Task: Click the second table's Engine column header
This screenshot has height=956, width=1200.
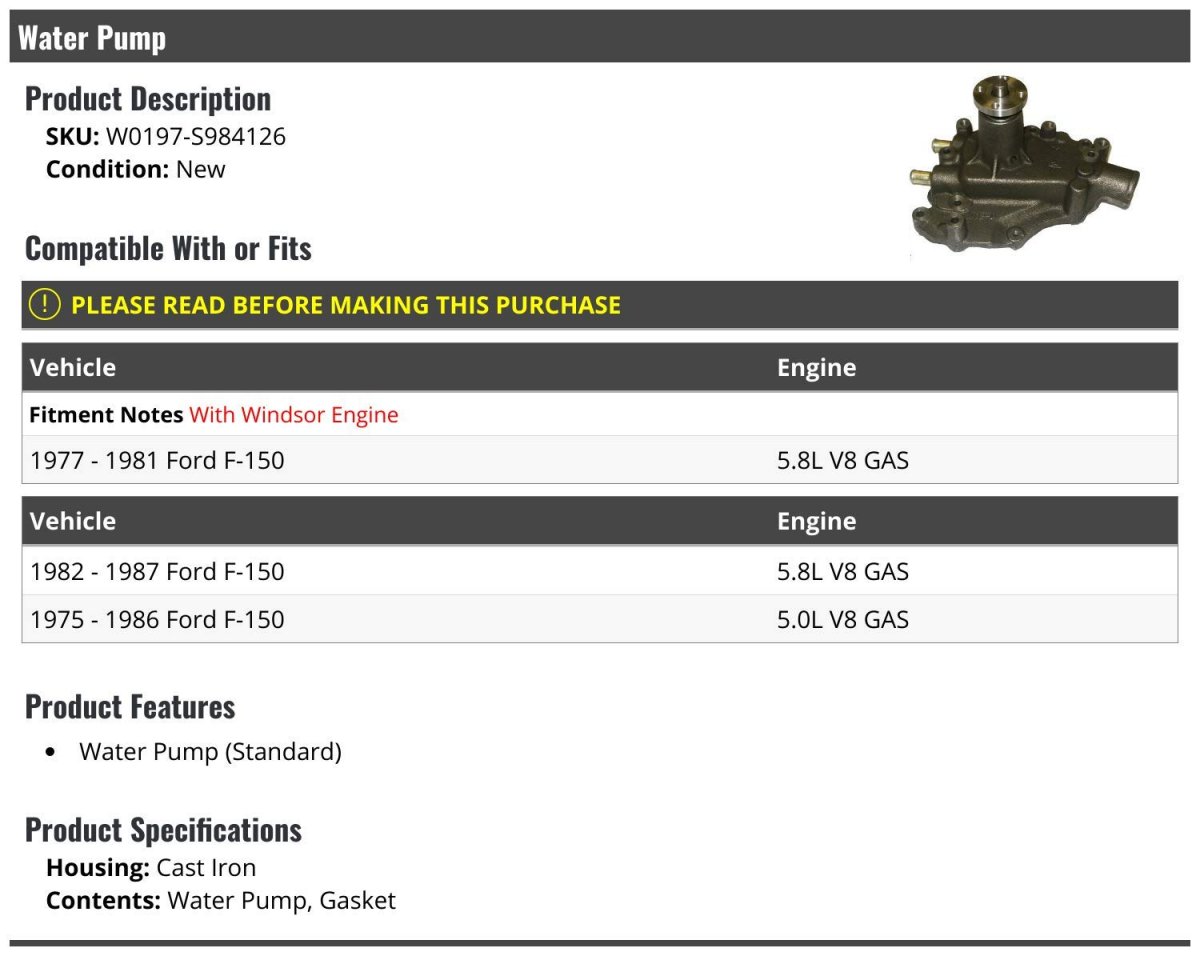Action: point(817,521)
